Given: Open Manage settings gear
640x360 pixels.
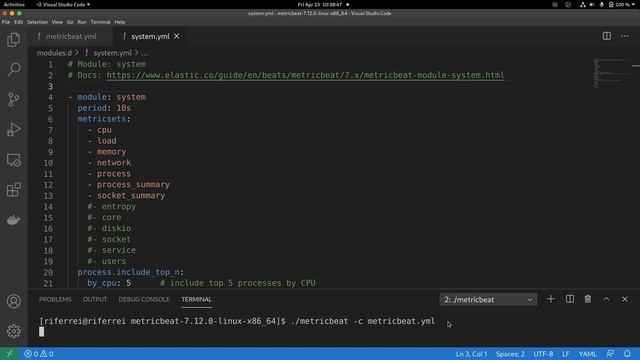Looking at the screenshot, I should coord(13,331).
